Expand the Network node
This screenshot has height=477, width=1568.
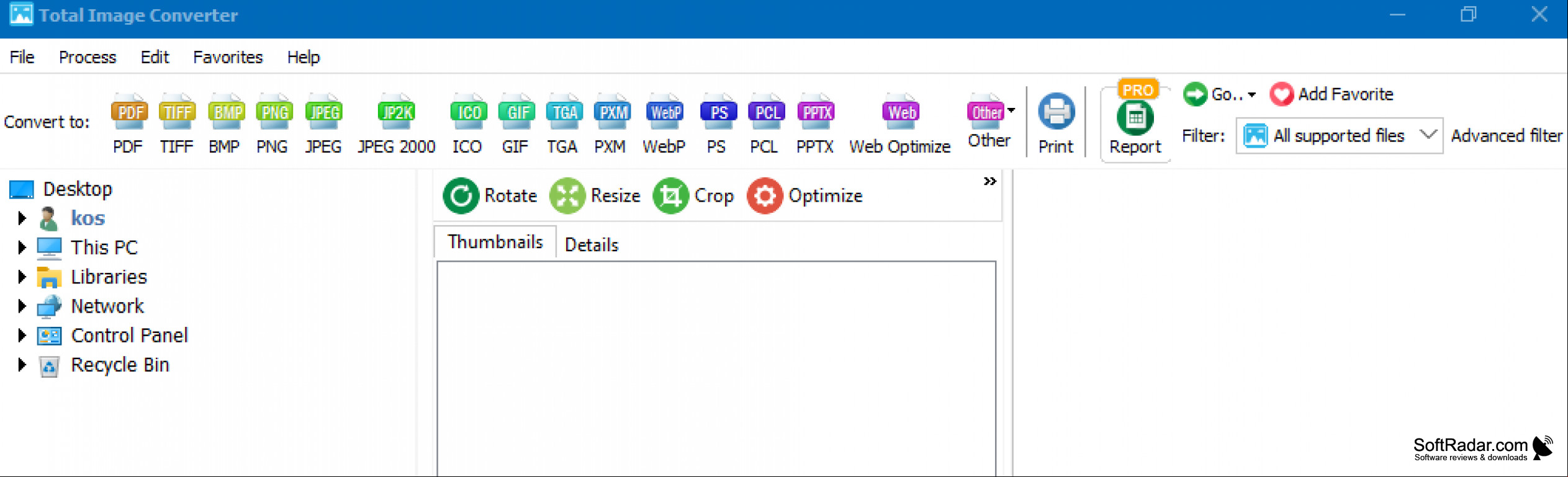coord(22,306)
